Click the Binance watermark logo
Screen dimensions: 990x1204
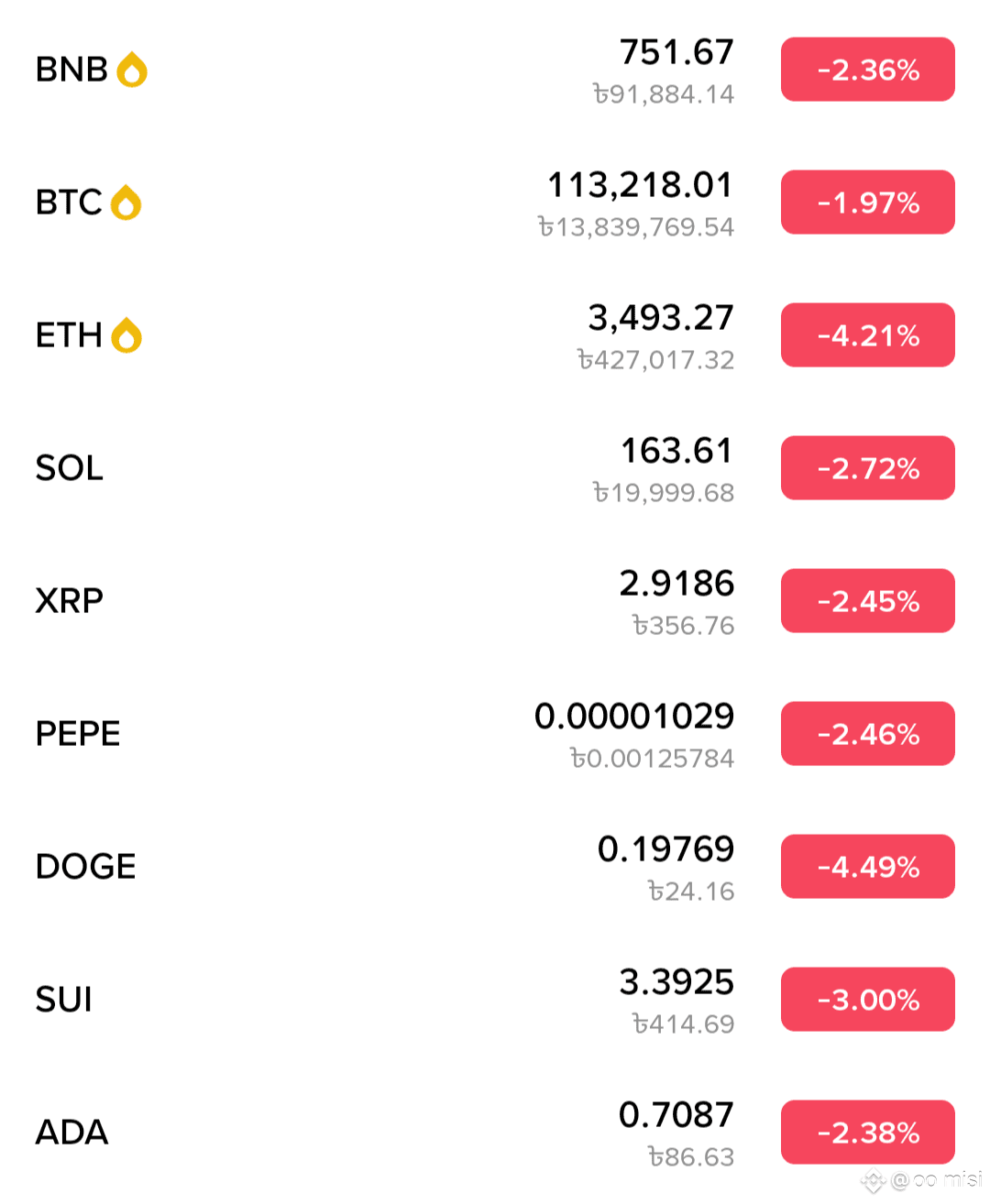(x=874, y=1181)
